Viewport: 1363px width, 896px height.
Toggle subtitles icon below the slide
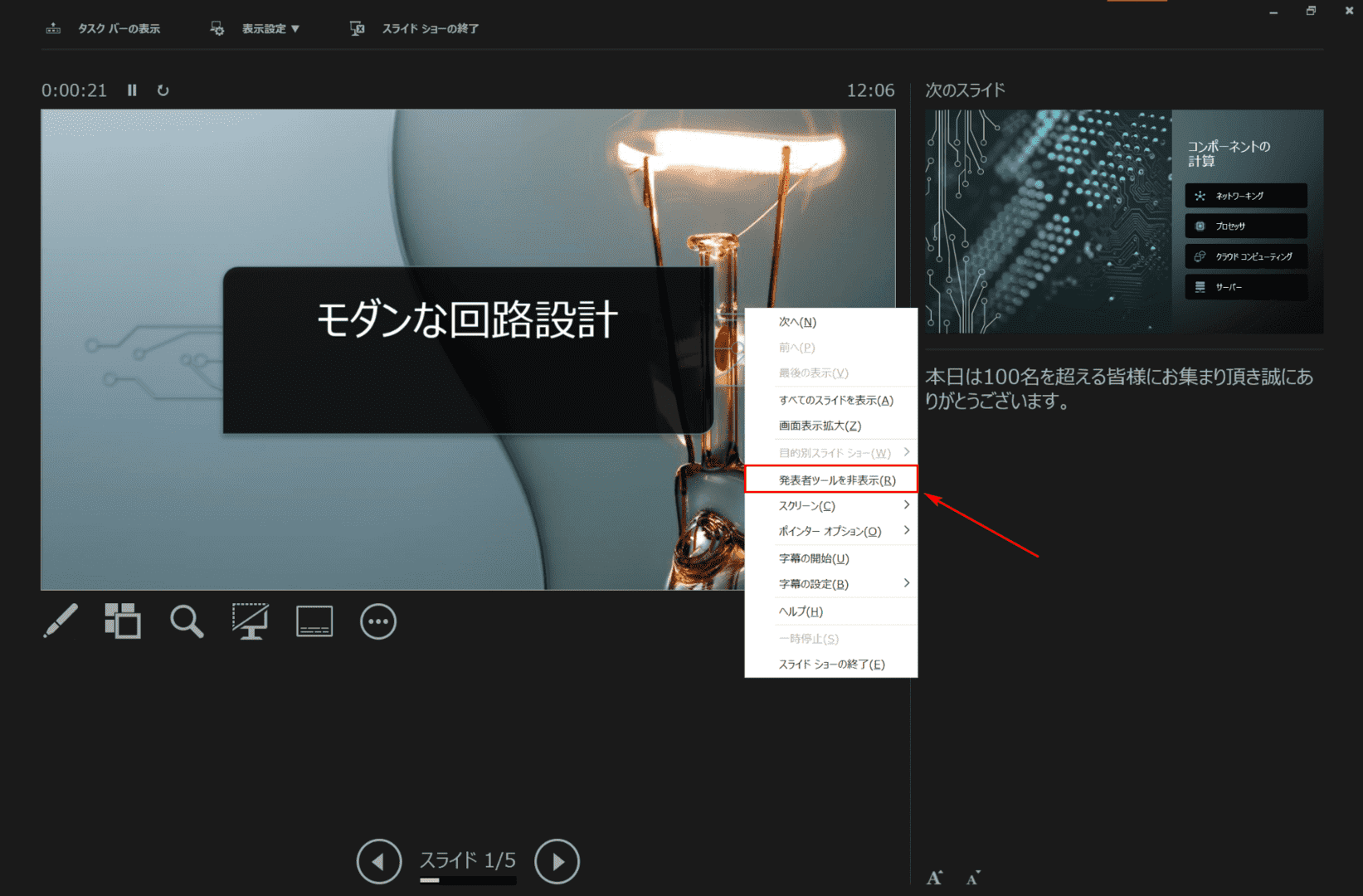coord(314,621)
